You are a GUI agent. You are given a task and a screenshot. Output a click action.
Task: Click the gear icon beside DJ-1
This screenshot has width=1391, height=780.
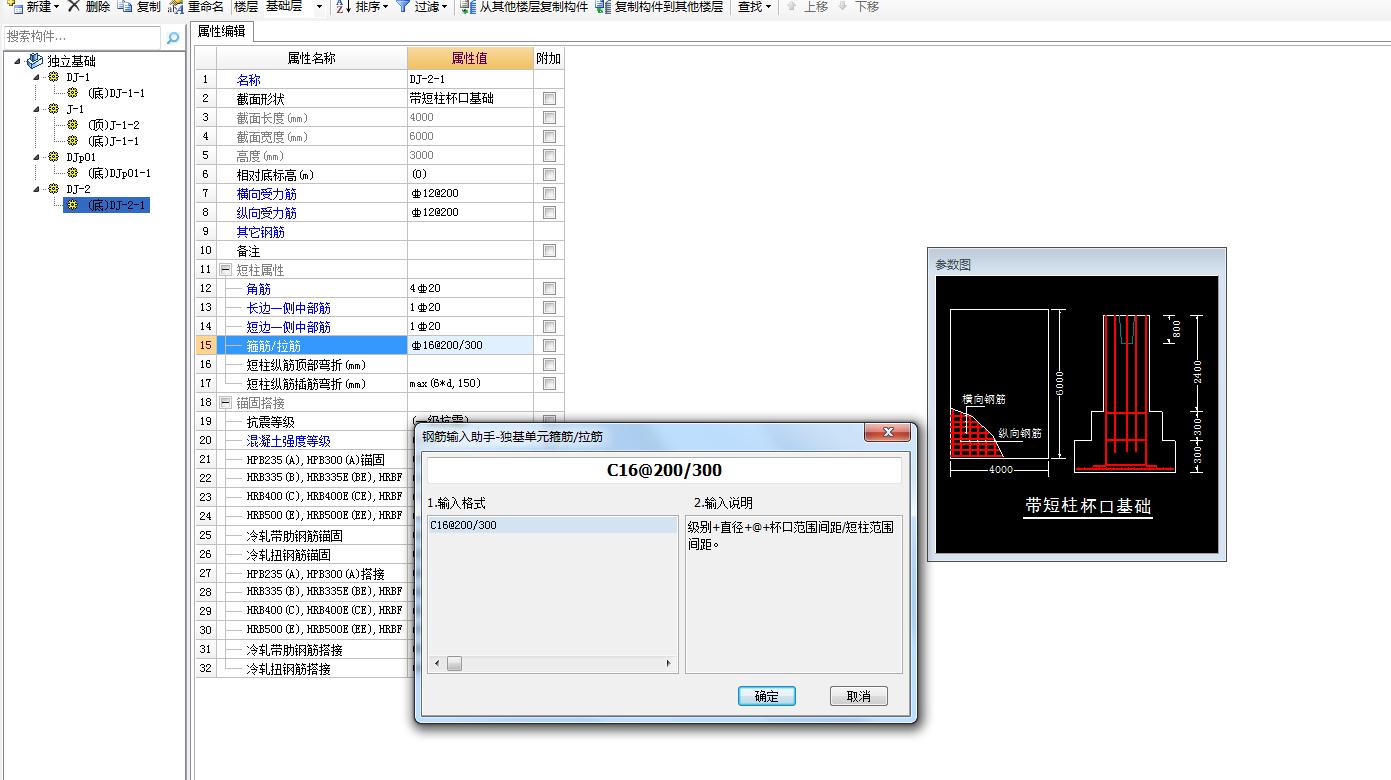[x=54, y=77]
